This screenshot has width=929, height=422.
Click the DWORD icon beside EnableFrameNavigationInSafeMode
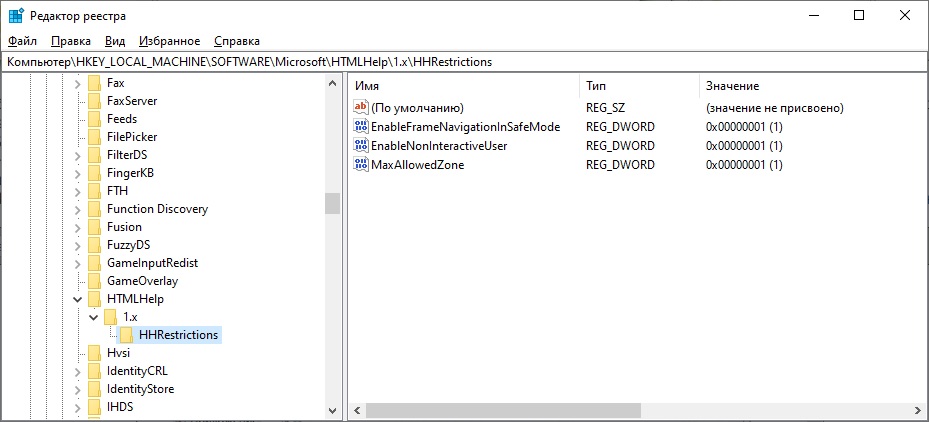pyautogui.click(x=361, y=127)
